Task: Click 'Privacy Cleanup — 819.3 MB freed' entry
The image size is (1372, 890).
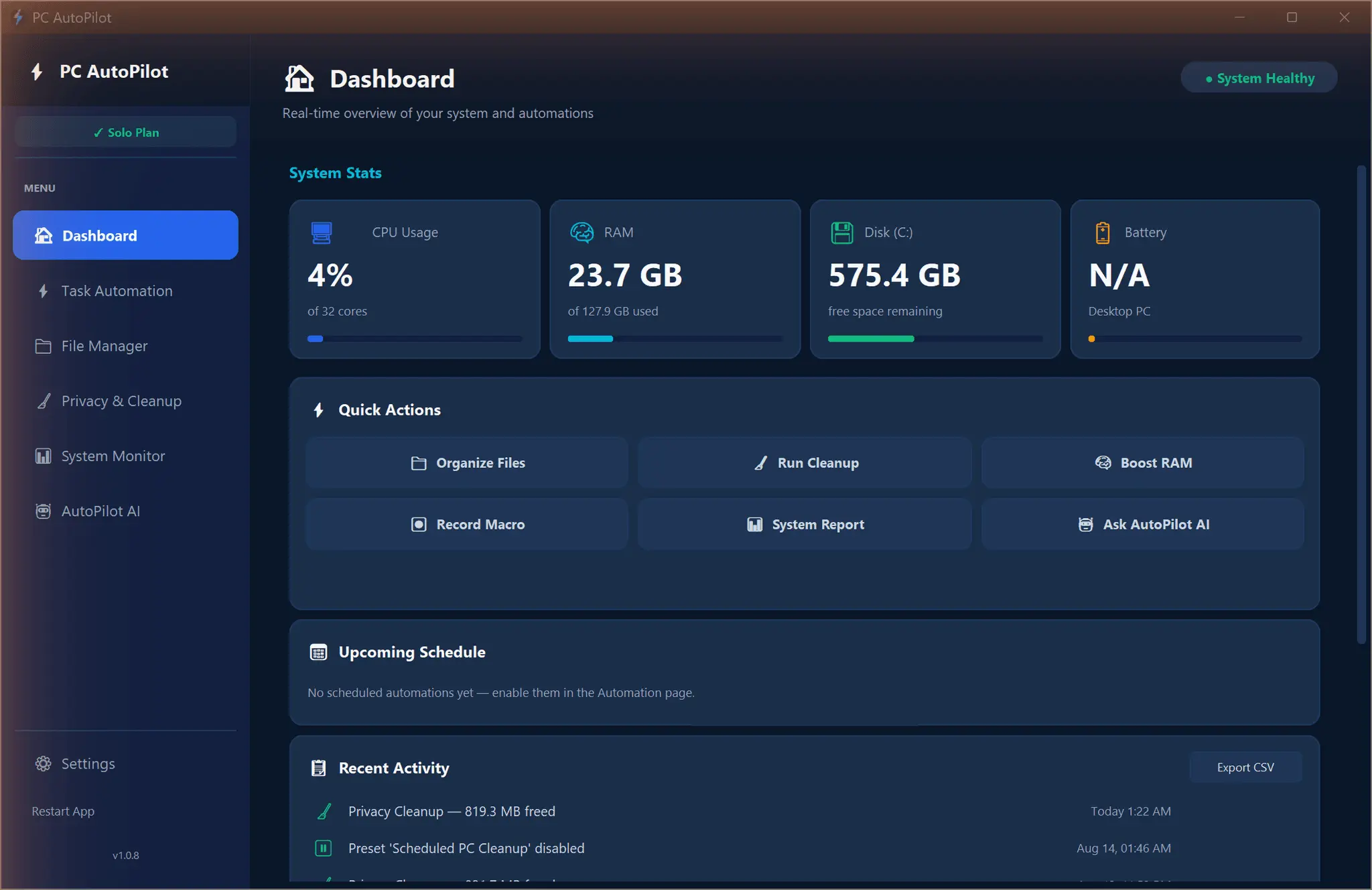Action: (x=452, y=812)
